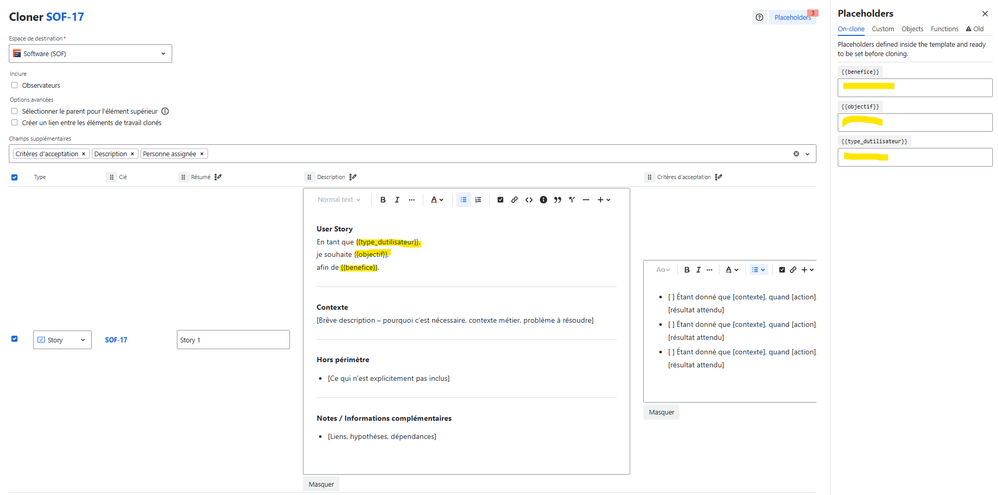The image size is (998, 495).
Task: Insert divider line in Description editor
Action: (x=586, y=200)
